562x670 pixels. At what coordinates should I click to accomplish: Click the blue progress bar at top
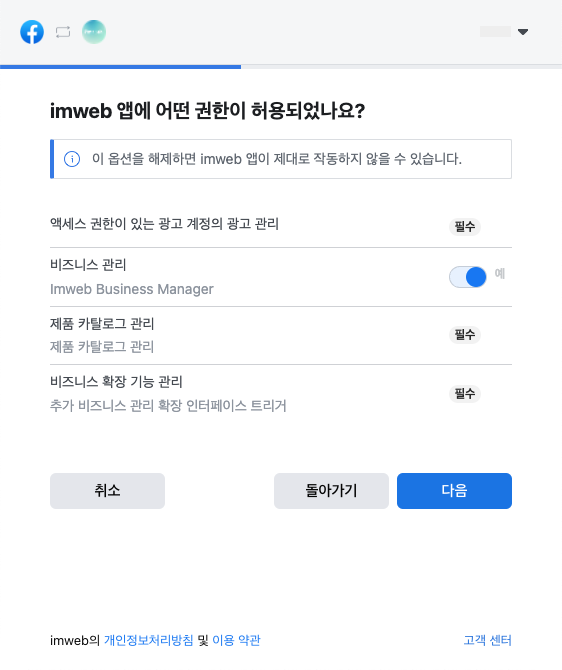(121, 67)
